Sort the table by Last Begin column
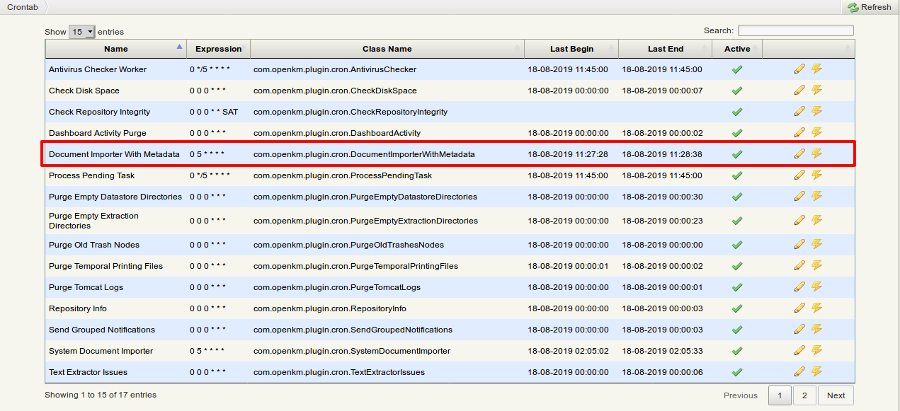 tap(572, 48)
